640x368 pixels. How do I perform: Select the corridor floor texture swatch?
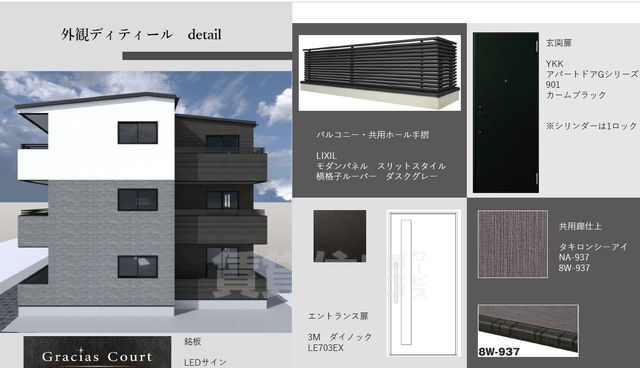(x=513, y=244)
